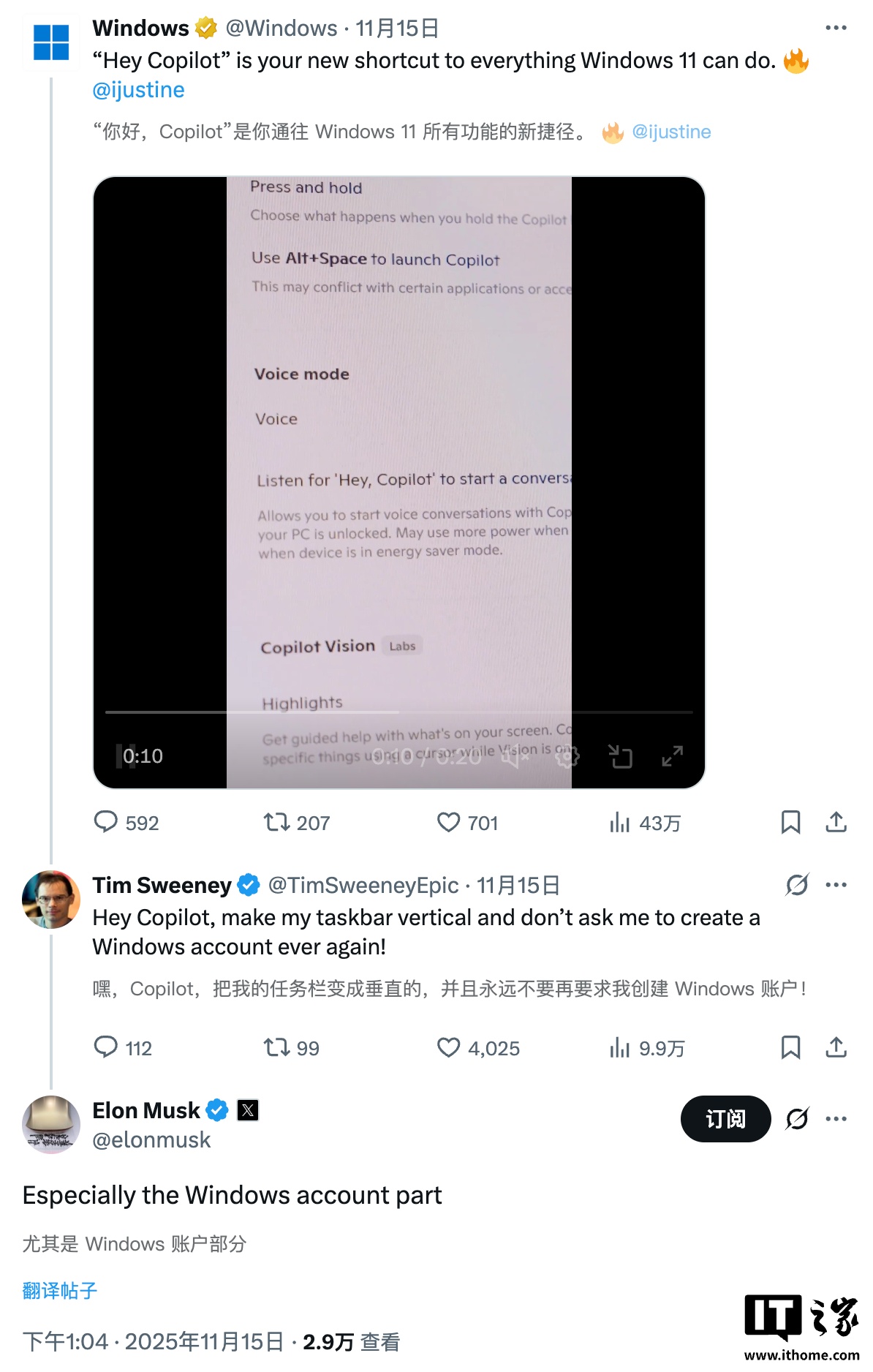
Task: Open replies on the Windows tweet
Action: pyautogui.click(x=106, y=822)
